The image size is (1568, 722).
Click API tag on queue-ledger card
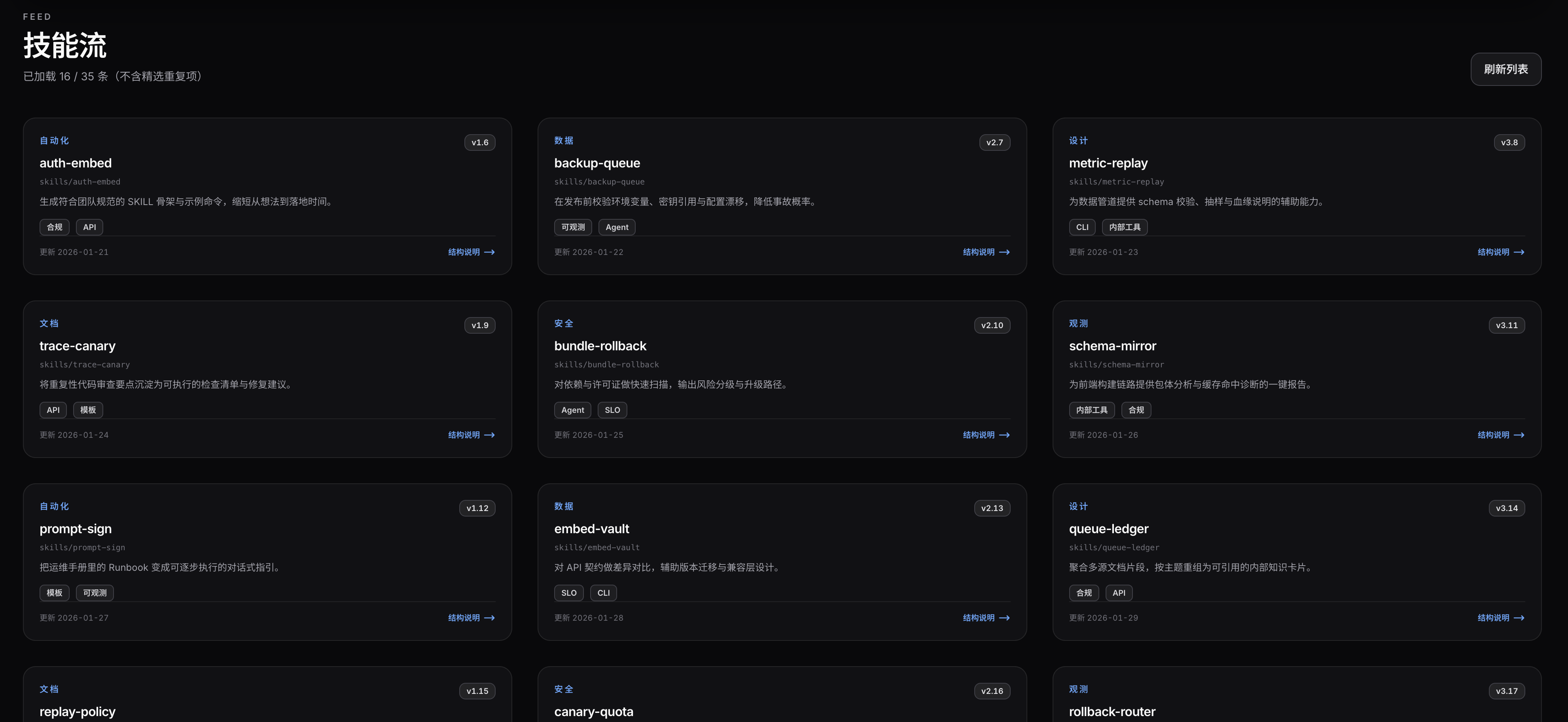coord(1119,593)
